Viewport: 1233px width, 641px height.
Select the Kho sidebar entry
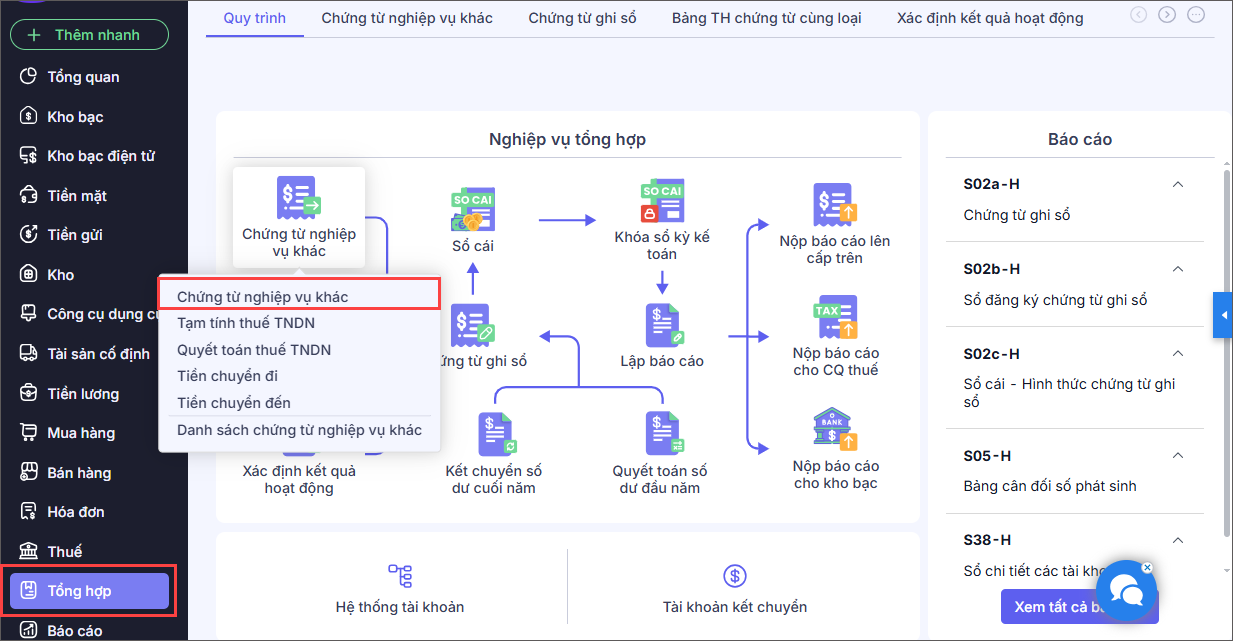click(60, 275)
